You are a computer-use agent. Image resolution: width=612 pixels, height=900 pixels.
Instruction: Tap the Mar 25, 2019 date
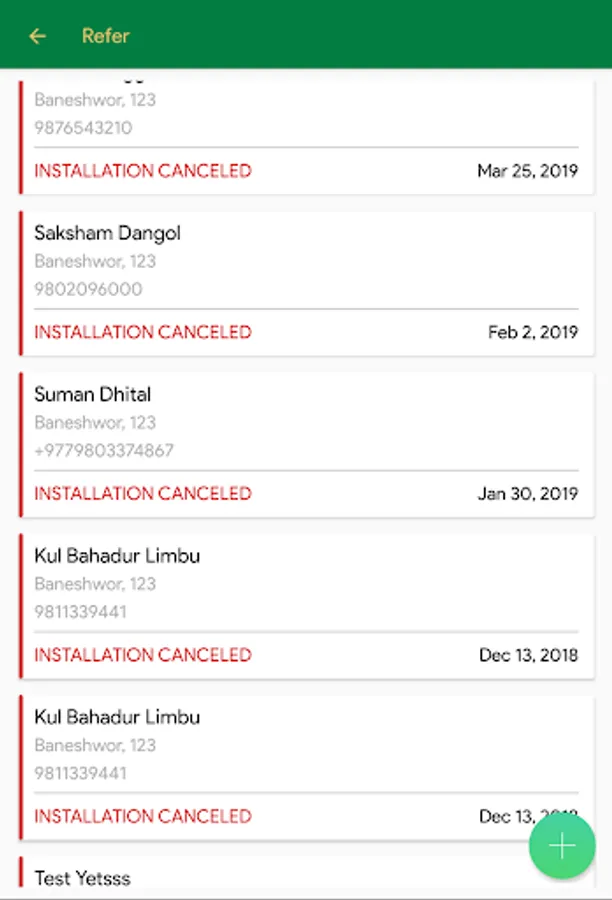coord(528,171)
